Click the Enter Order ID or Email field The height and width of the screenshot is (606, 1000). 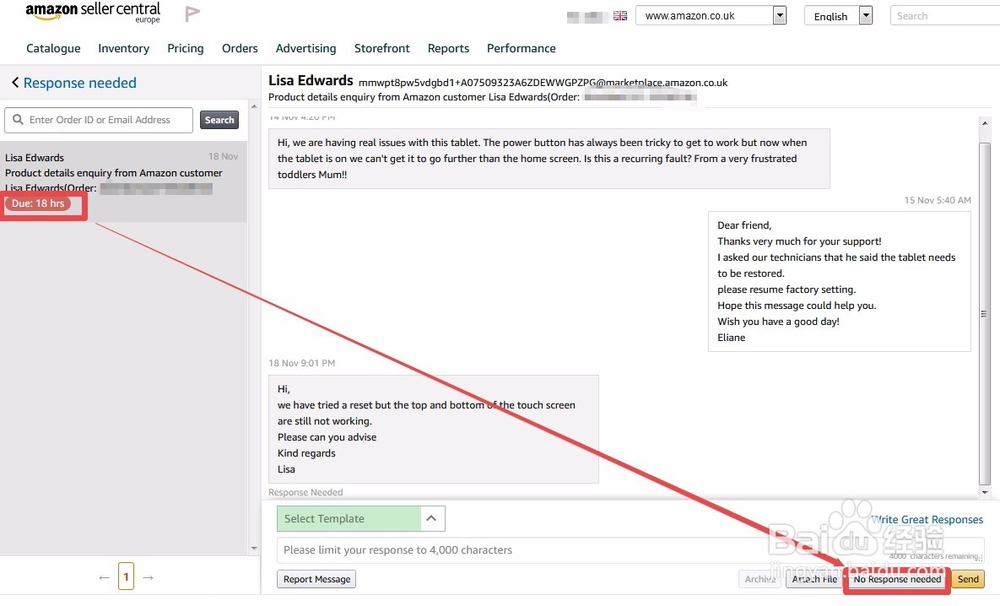(x=99, y=120)
